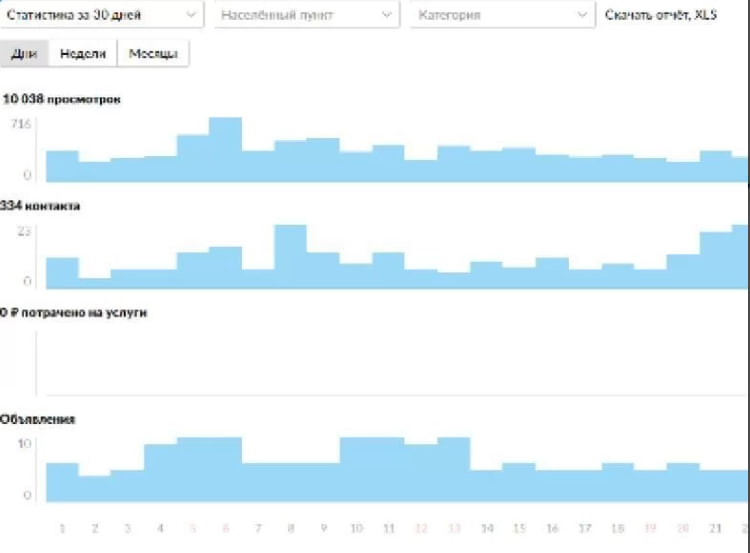Click day 14 label on the bottom axis
Image resolution: width=750 pixels, height=553 pixels.
(x=487, y=528)
